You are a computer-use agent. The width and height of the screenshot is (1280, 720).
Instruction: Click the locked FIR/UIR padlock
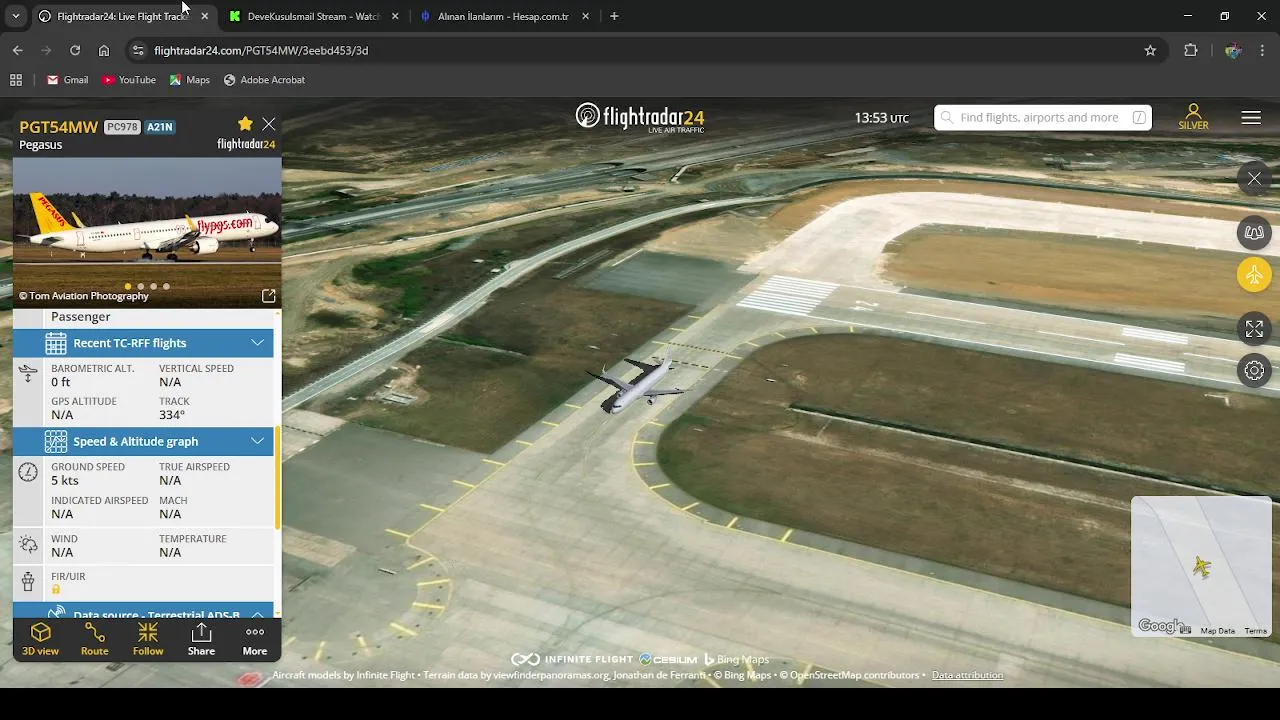[x=56, y=590]
